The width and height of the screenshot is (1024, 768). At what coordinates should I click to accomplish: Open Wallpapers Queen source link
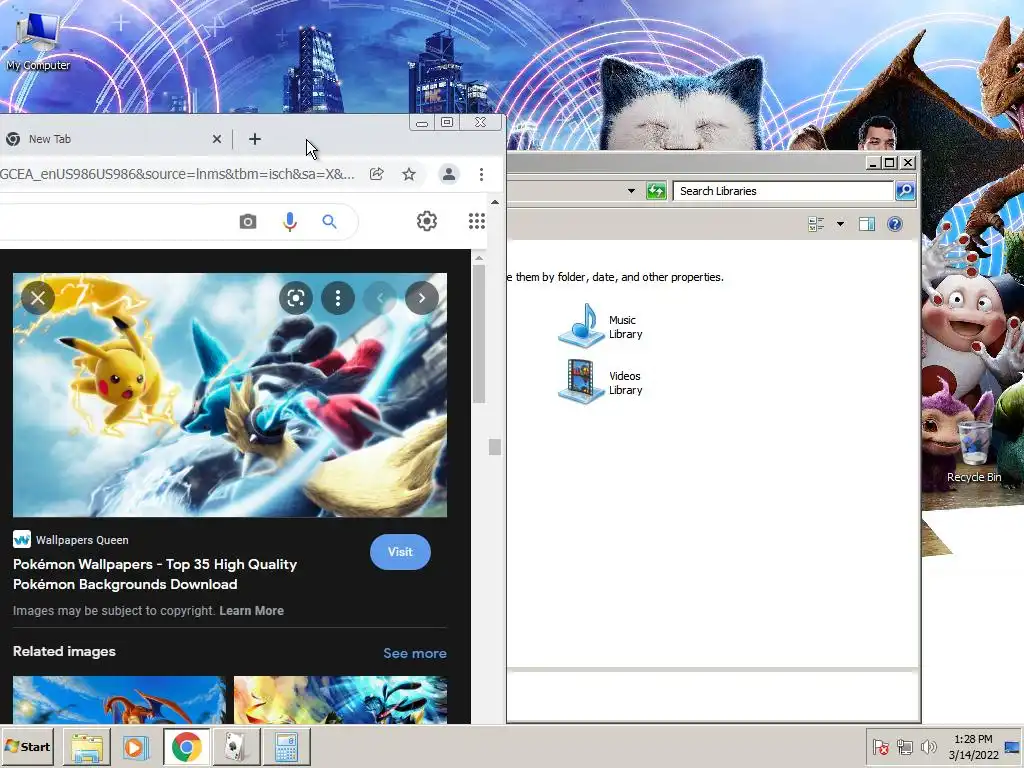point(71,540)
